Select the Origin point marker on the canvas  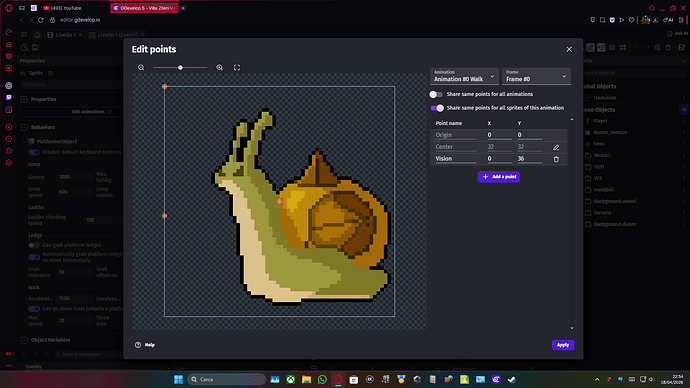click(x=165, y=87)
